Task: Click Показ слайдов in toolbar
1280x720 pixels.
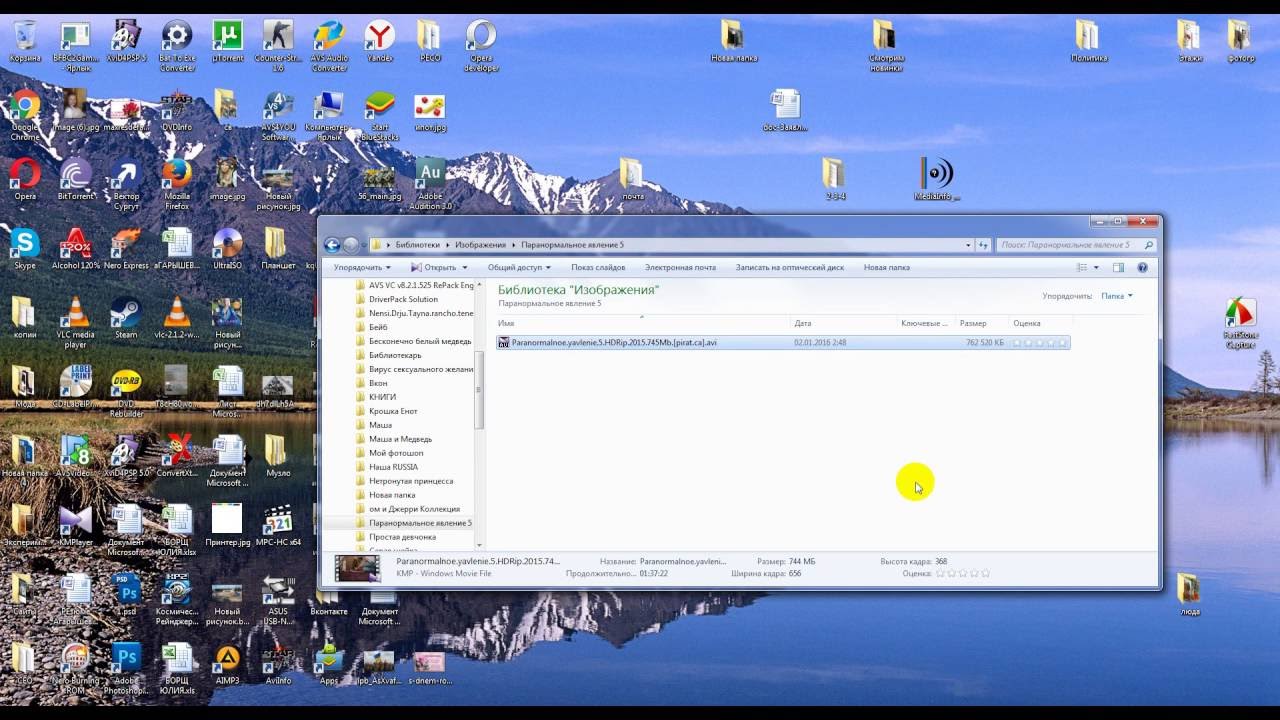Action: 598,268
